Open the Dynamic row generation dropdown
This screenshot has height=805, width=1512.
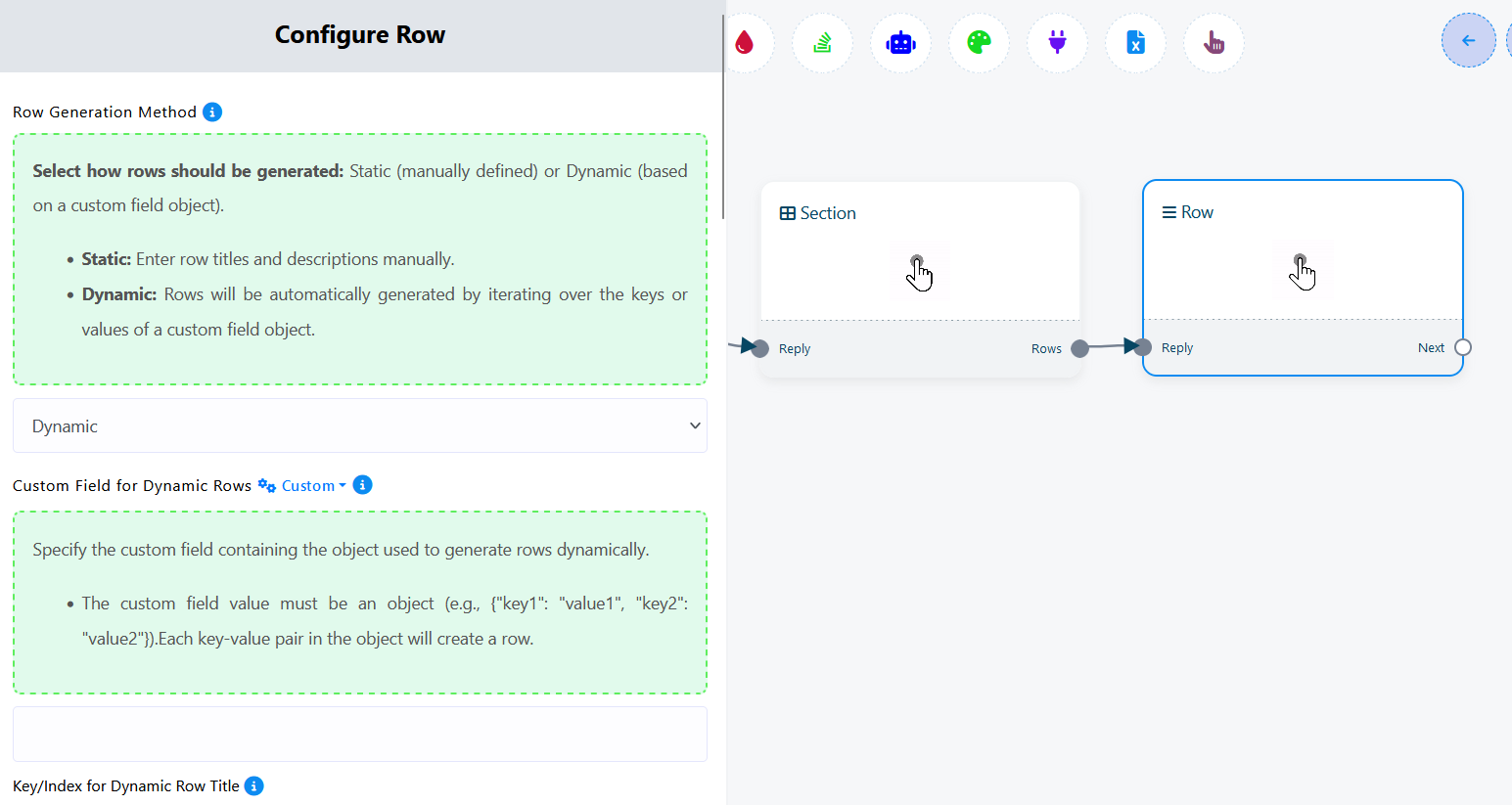[x=359, y=426]
